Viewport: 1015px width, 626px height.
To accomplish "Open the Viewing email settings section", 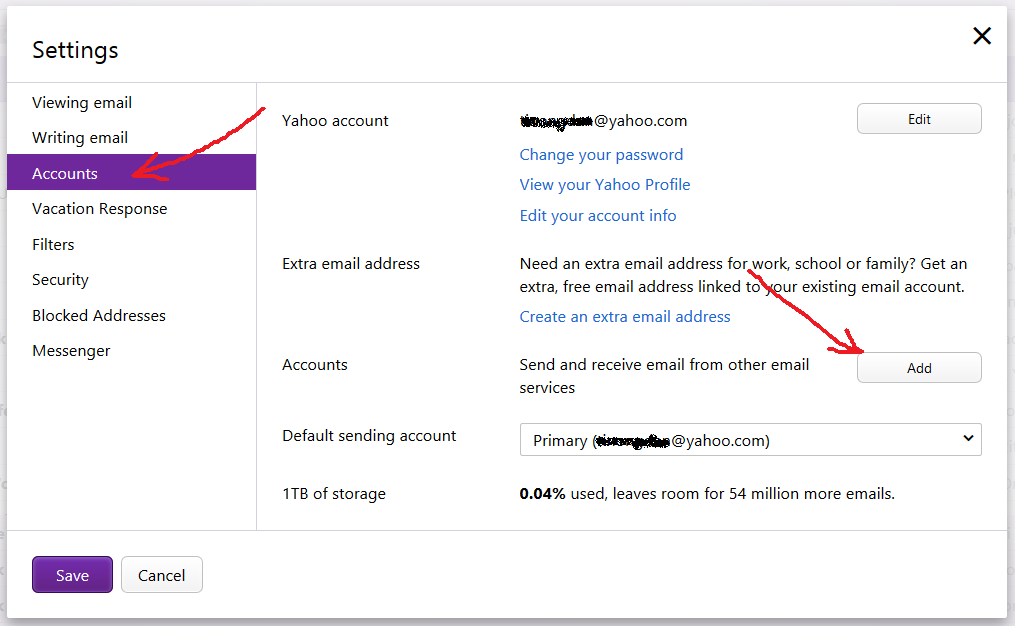I will coord(82,103).
